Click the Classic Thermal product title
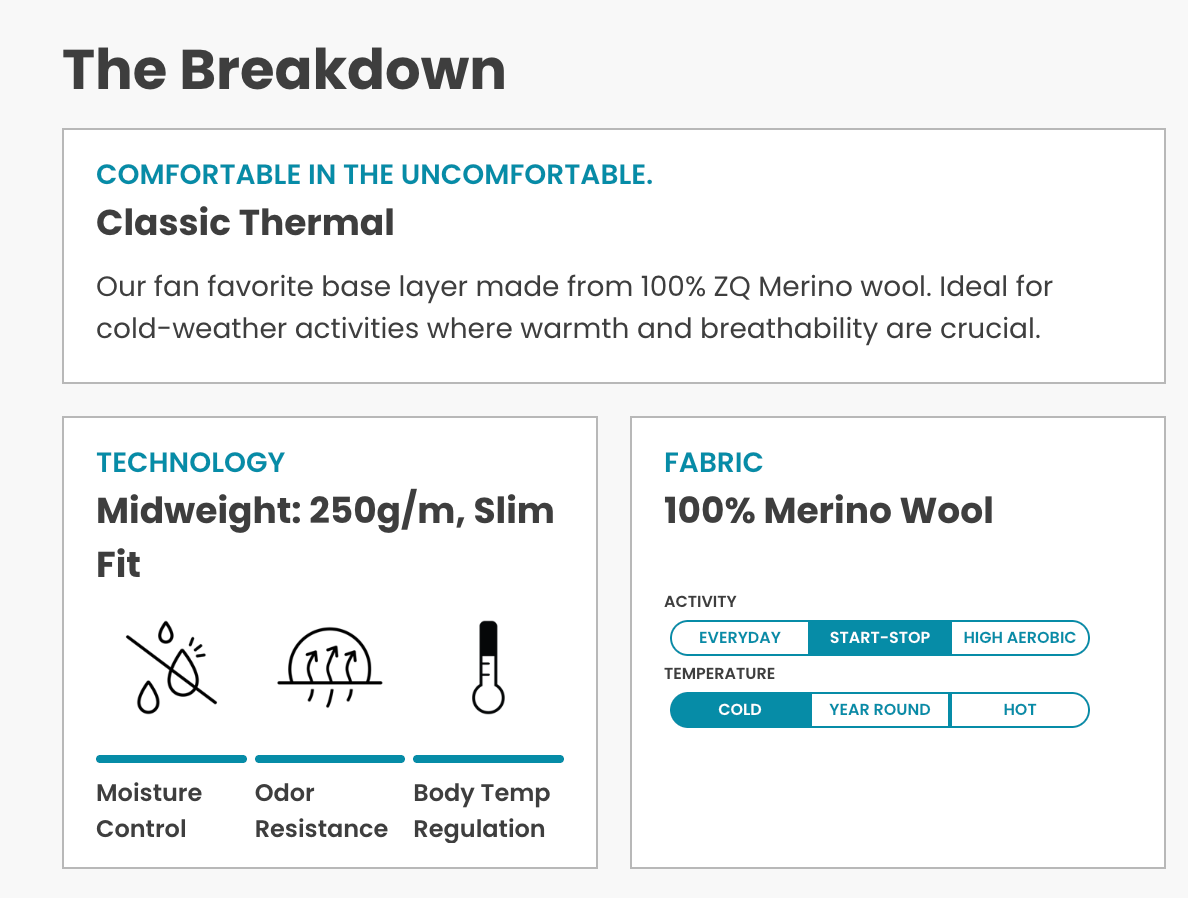 pos(245,222)
